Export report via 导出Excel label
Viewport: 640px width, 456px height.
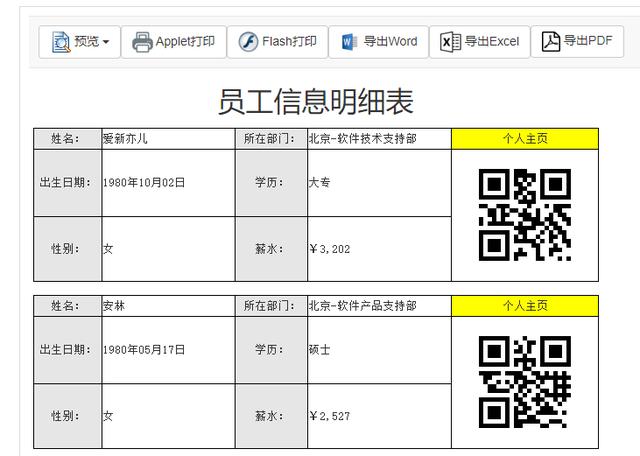[x=492, y=41]
